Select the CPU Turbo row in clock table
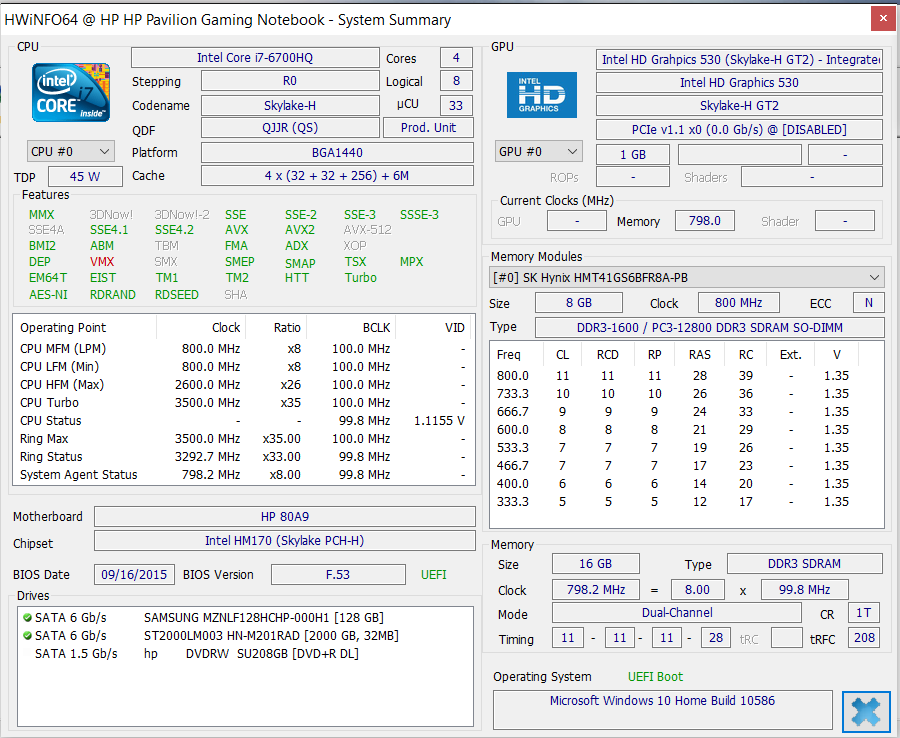The width and height of the screenshot is (900, 738). [x=240, y=403]
